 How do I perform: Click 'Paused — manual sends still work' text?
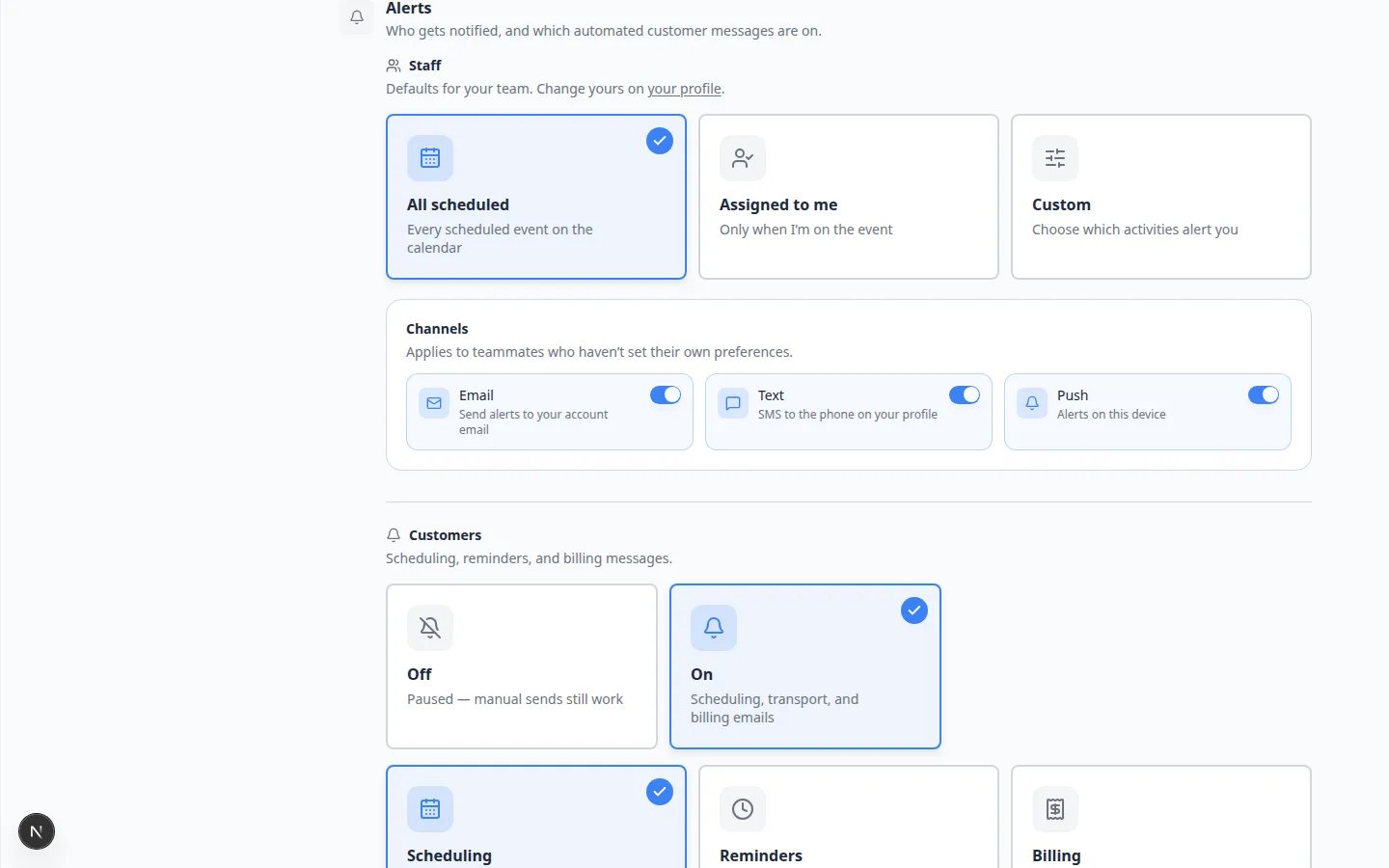point(515,699)
